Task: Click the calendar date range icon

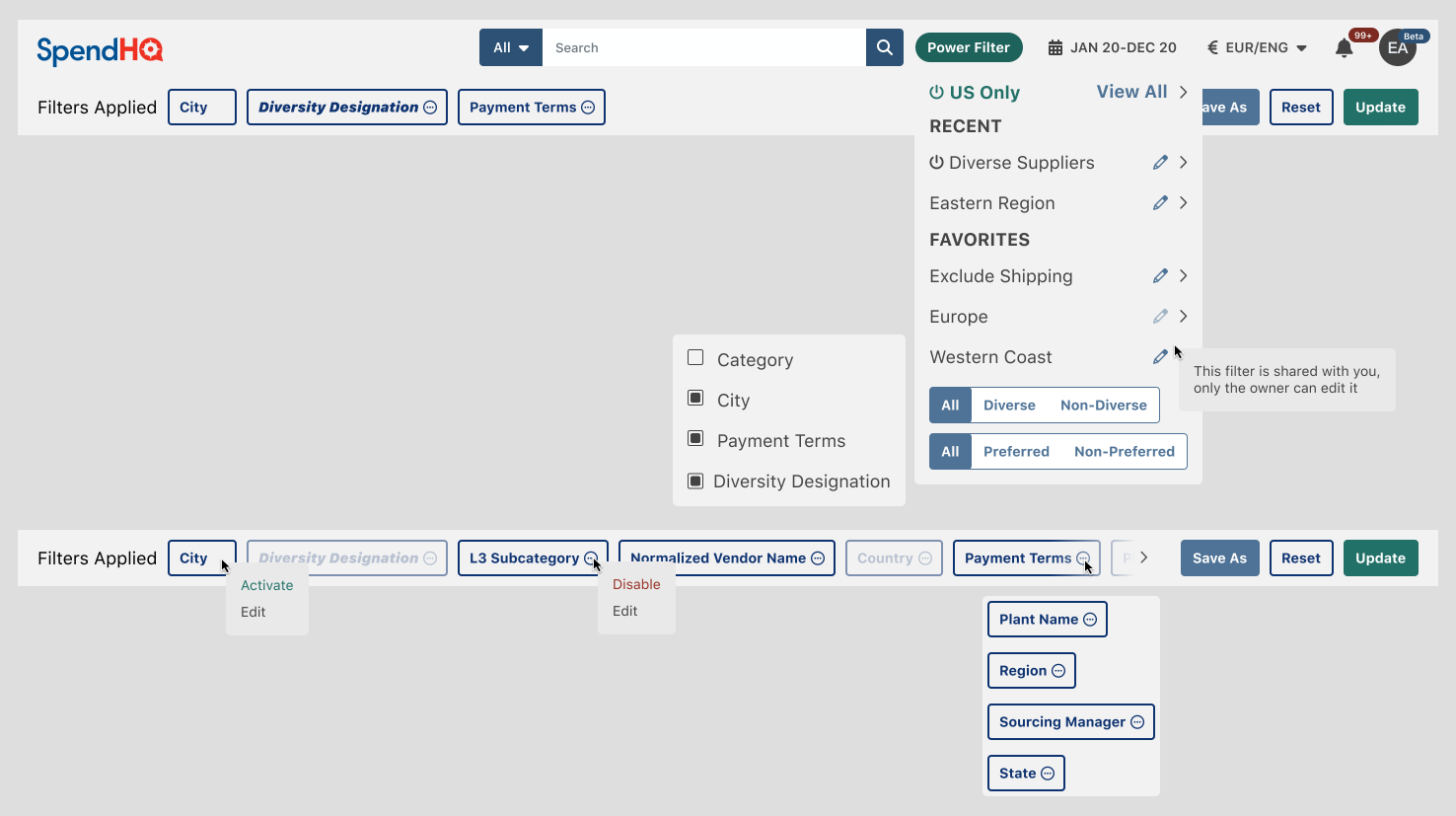Action: 1055,47
